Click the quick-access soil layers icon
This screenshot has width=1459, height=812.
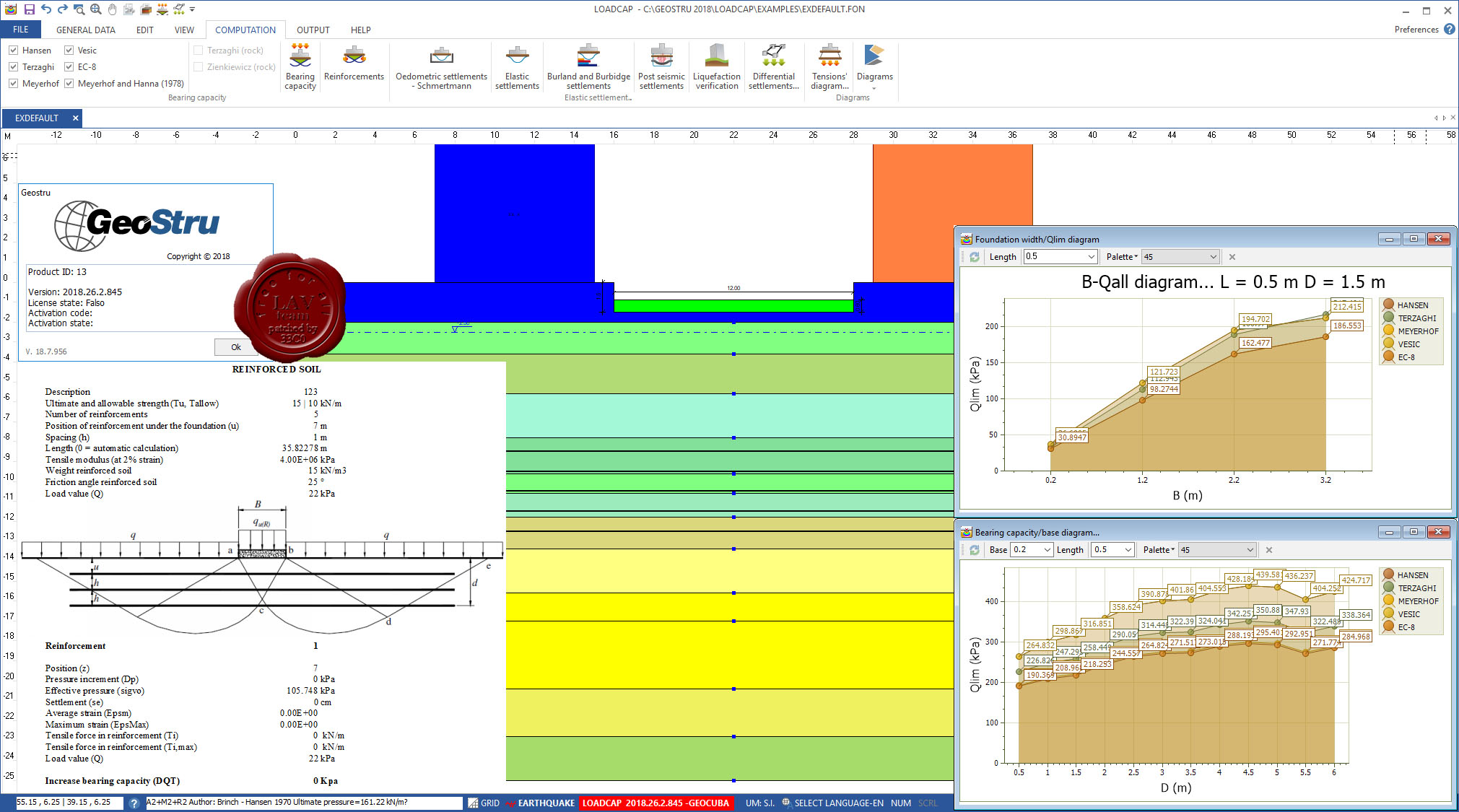click(145, 9)
